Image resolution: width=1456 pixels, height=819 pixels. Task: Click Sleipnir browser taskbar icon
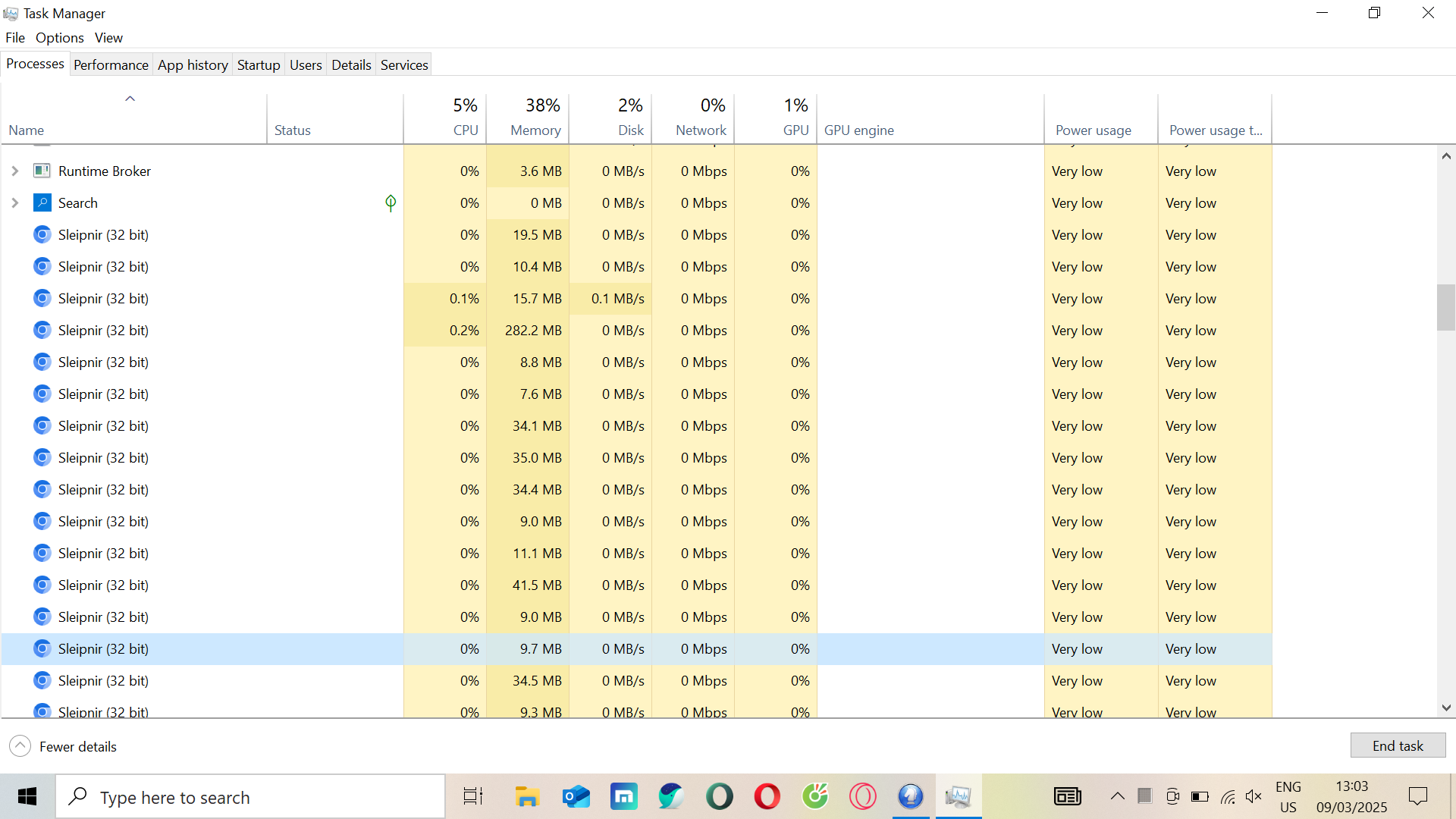click(x=910, y=796)
